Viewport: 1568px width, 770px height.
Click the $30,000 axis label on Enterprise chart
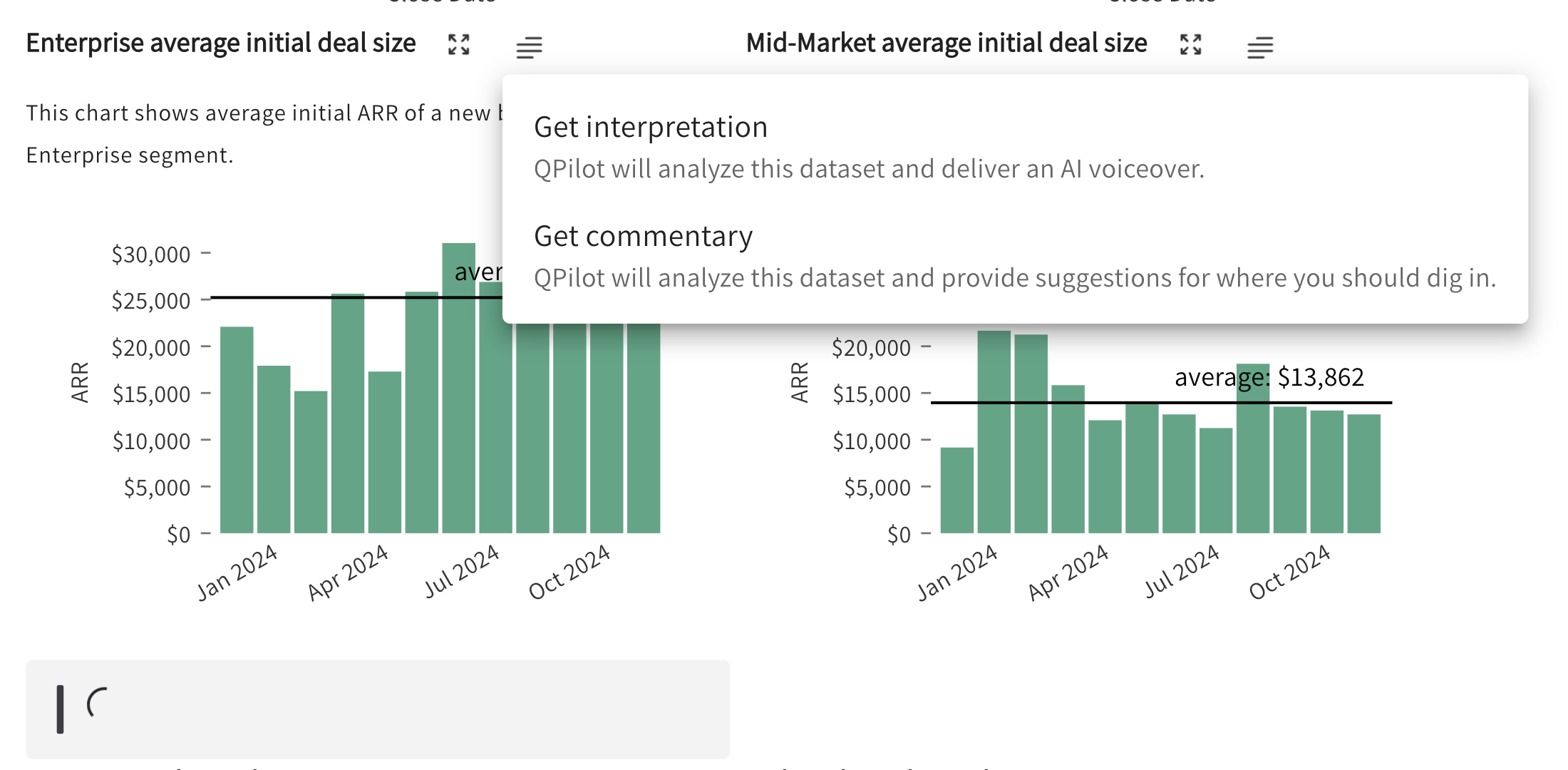151,255
